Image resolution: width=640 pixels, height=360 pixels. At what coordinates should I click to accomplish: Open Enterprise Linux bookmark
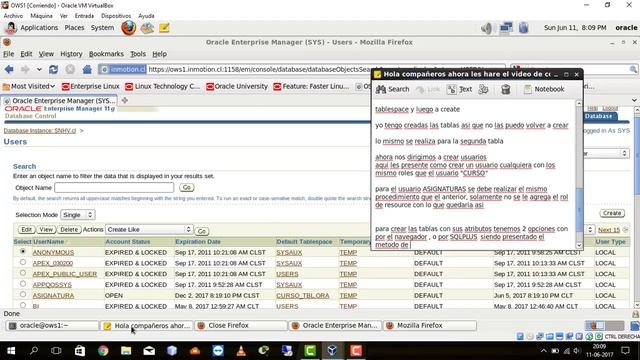(90, 87)
